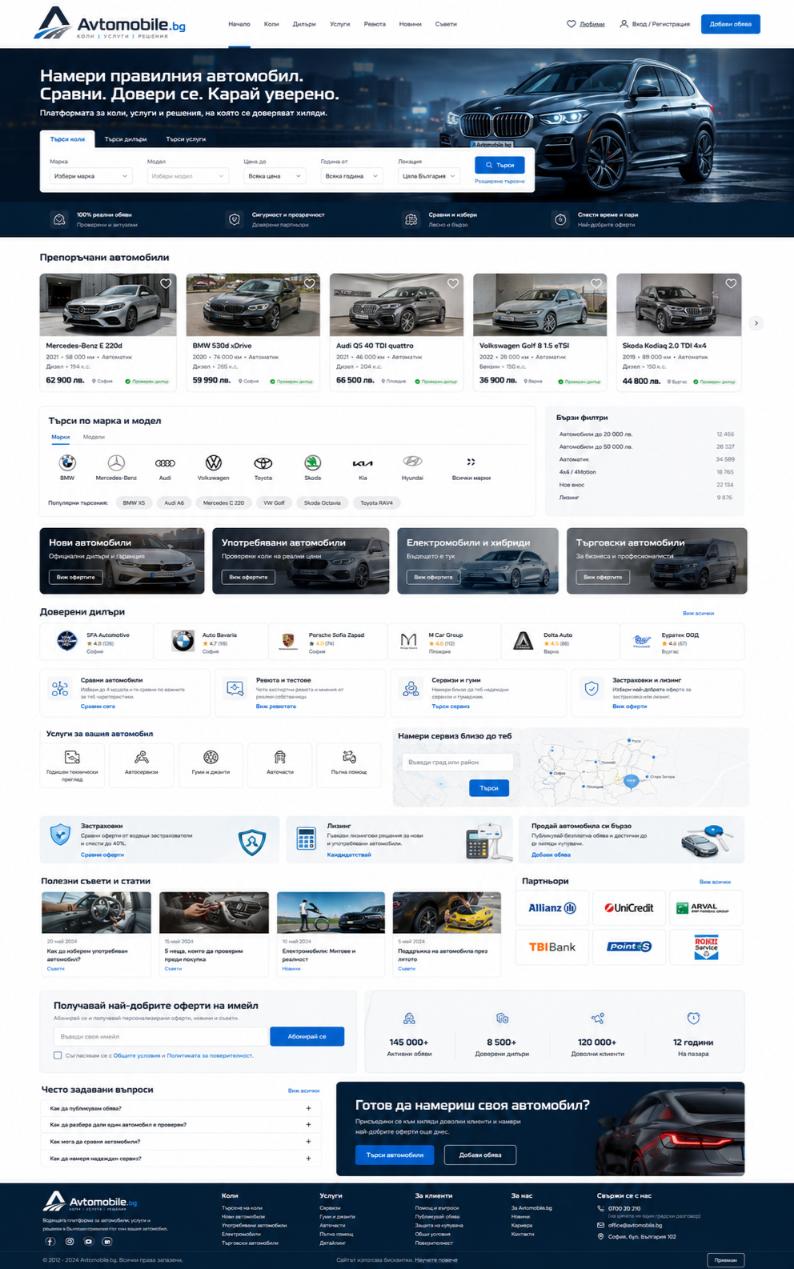Open article Как да изберем употребяван автомобил
The image size is (794, 1269).
96,933
